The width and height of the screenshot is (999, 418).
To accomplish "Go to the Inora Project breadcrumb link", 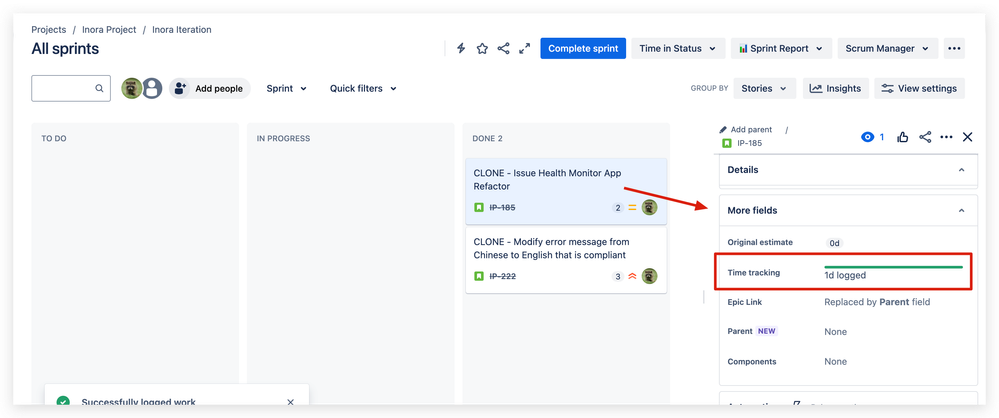I will [x=109, y=30].
